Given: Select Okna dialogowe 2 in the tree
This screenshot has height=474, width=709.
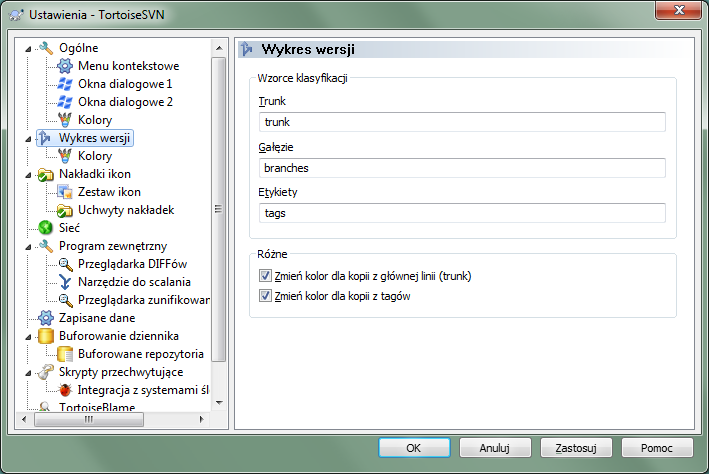Looking at the screenshot, I should point(125,102).
